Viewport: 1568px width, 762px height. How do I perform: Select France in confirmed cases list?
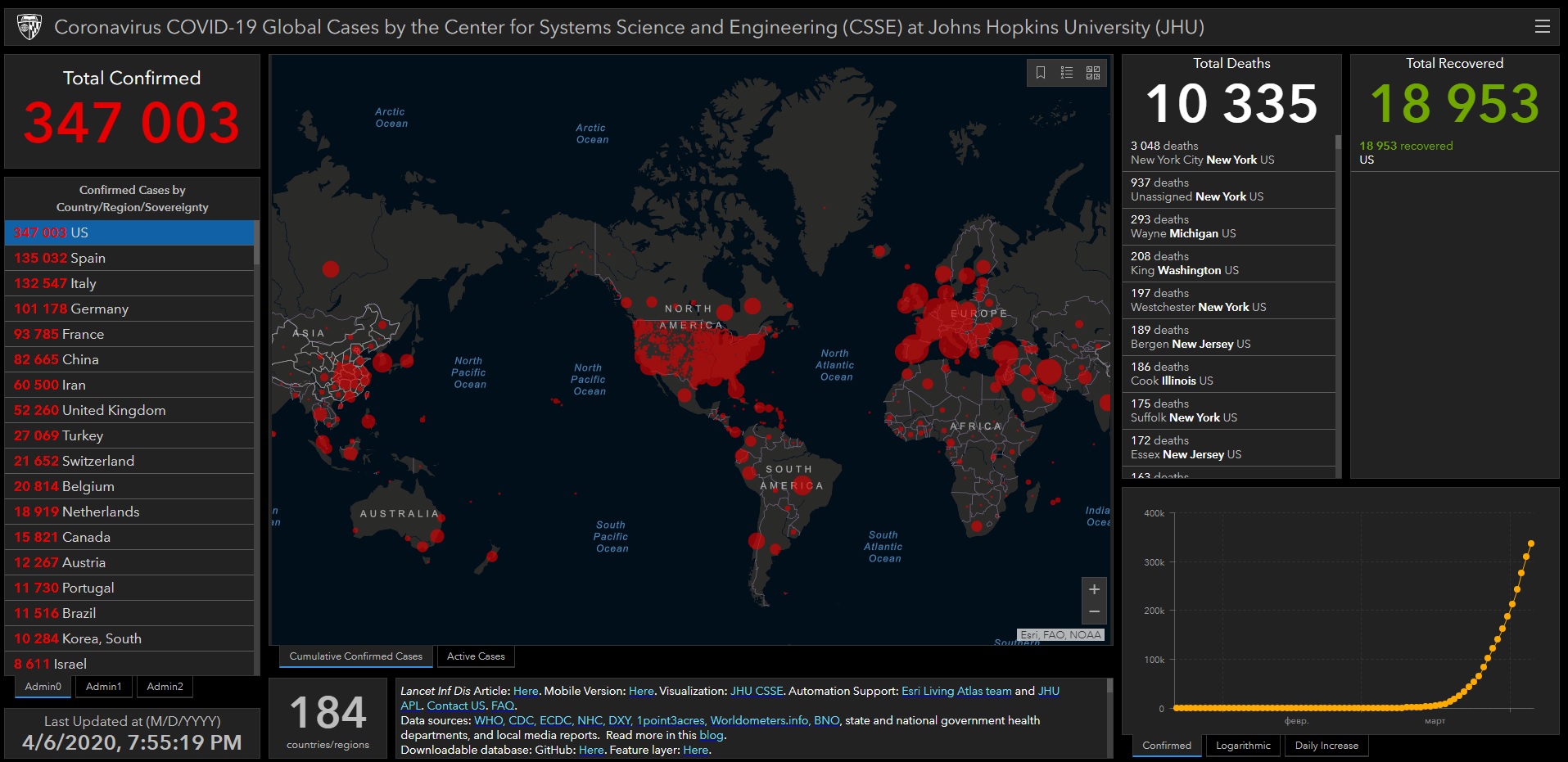[129, 334]
